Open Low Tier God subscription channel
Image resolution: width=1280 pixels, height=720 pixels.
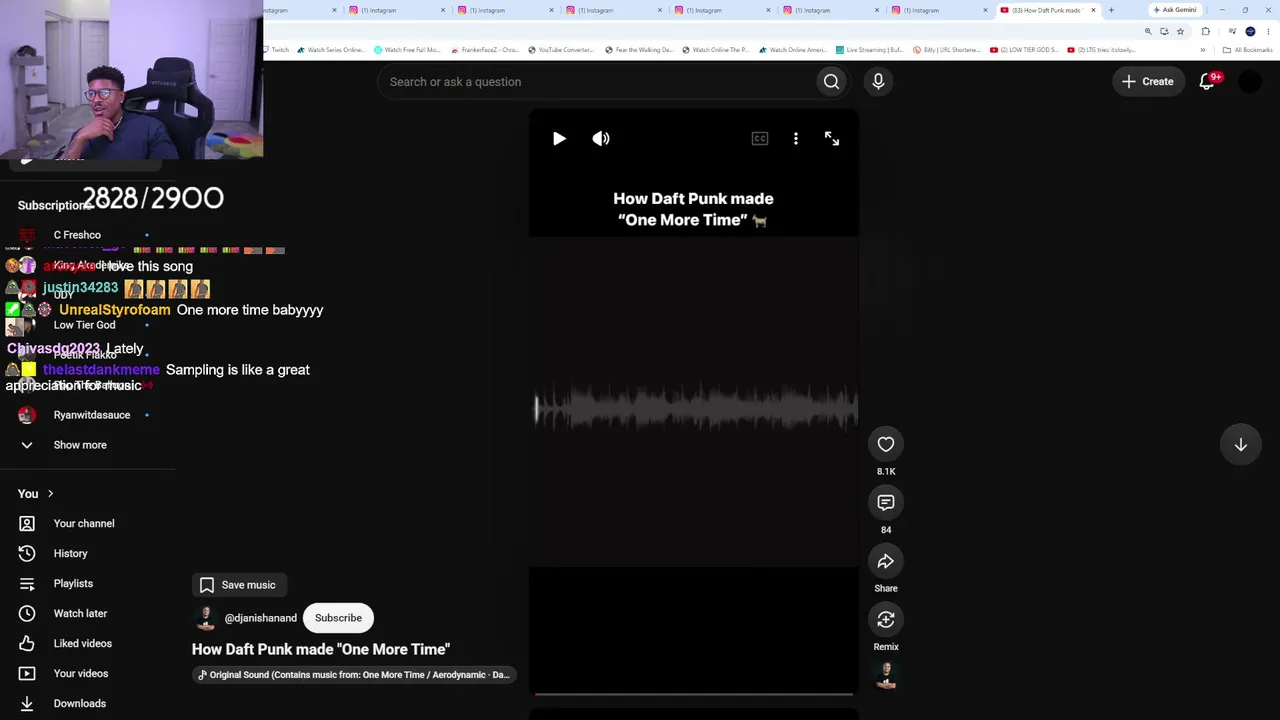tap(84, 325)
